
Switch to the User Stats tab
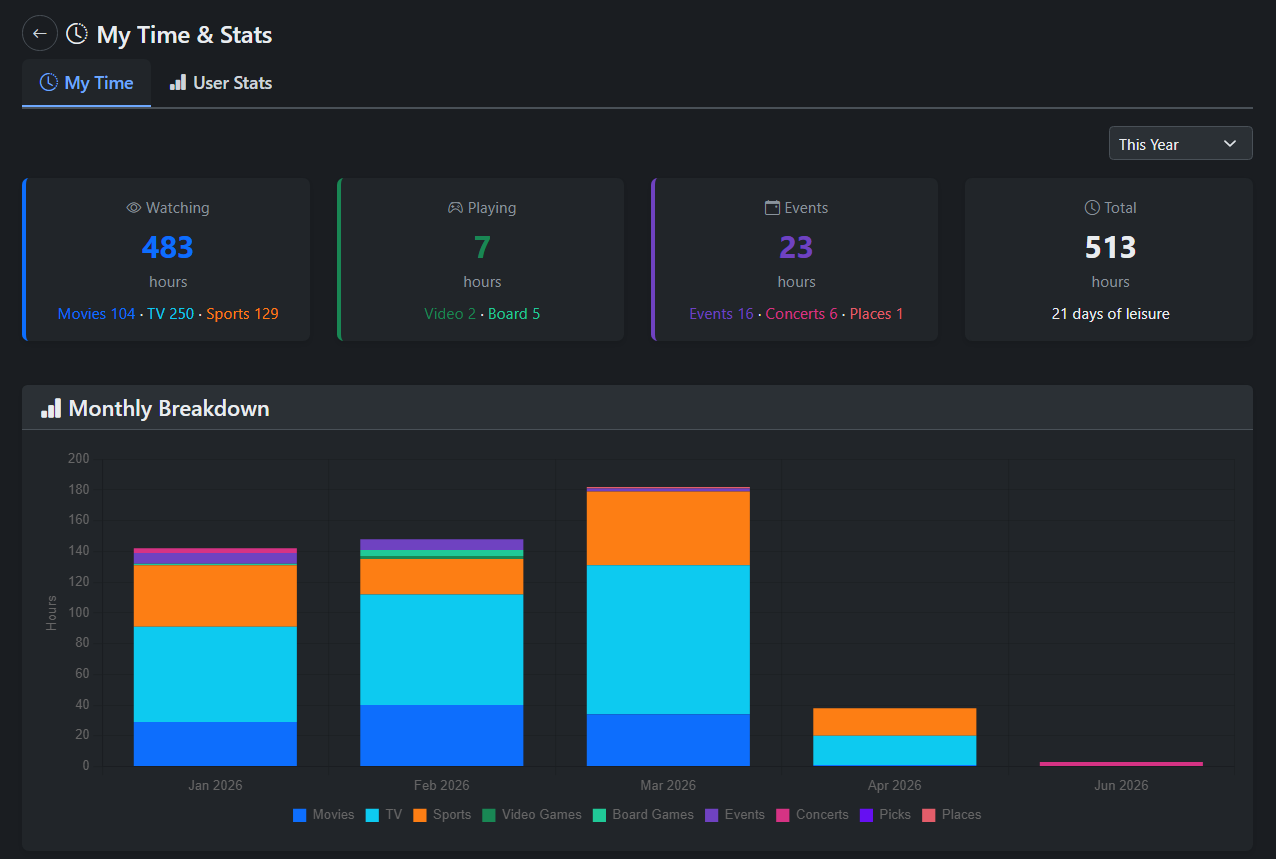[x=220, y=82]
